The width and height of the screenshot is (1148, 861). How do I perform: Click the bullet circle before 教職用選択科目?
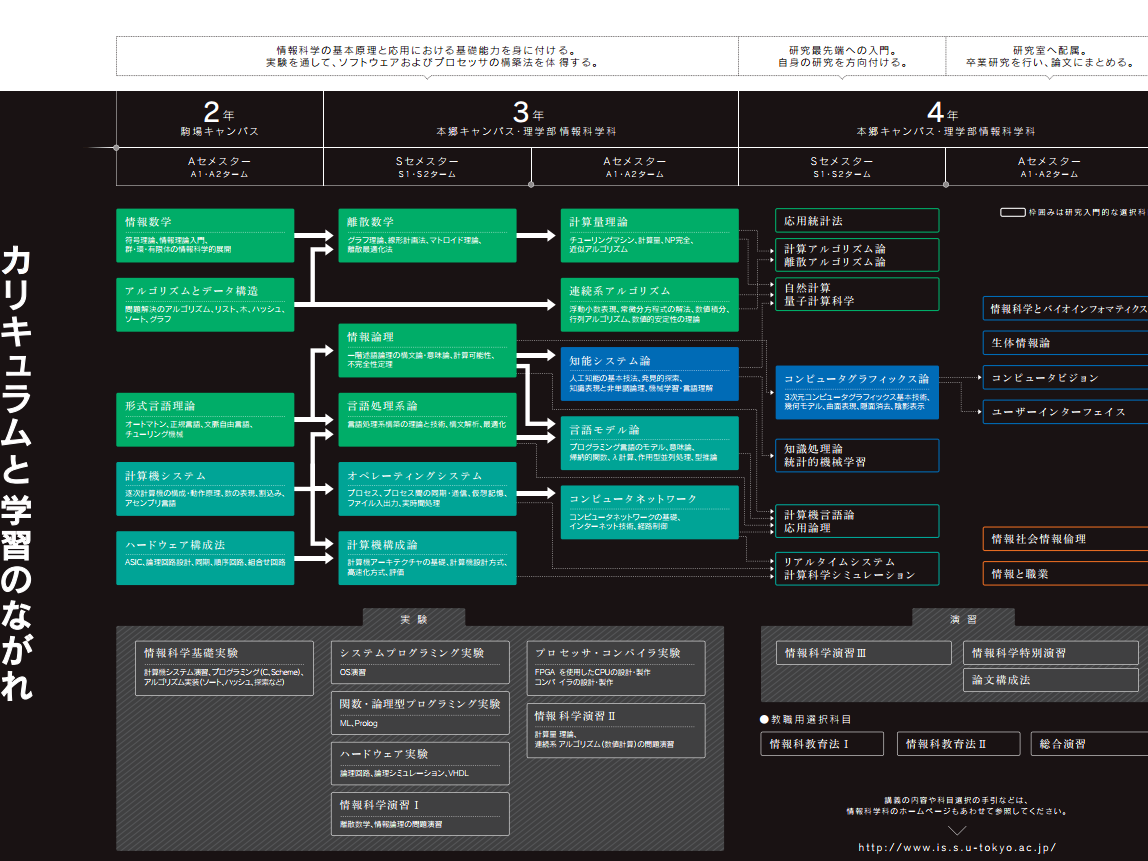coord(764,719)
